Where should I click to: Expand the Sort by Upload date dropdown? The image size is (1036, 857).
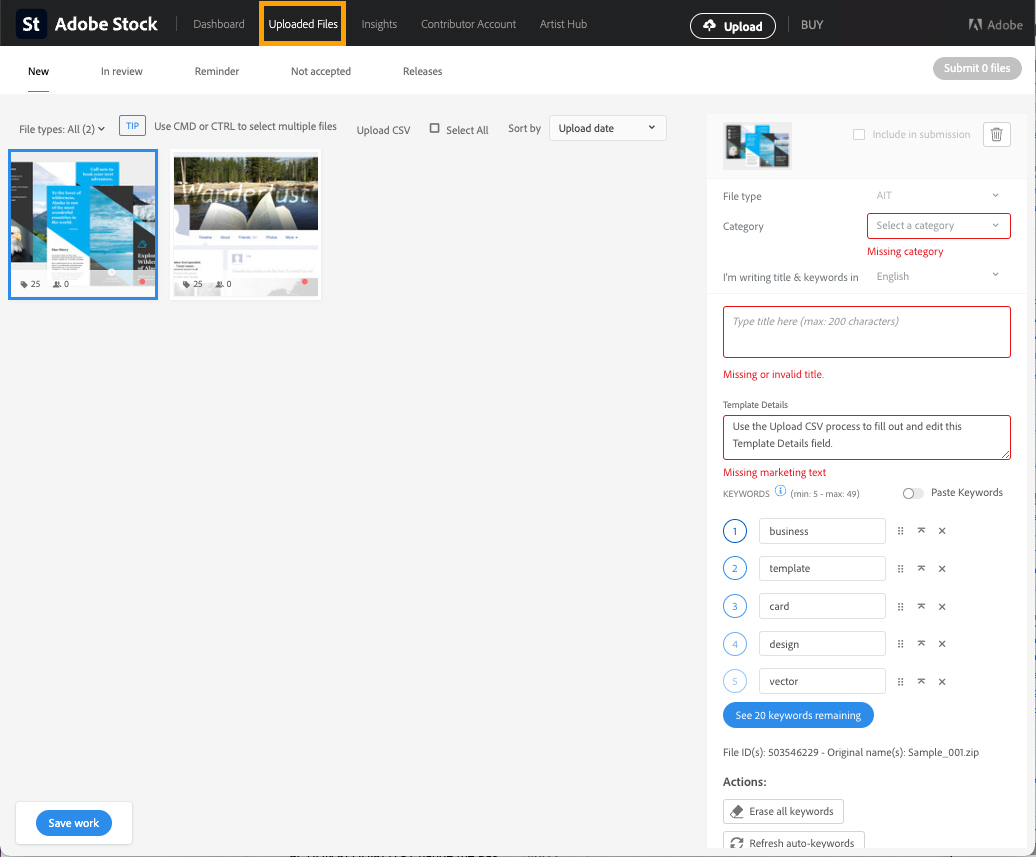[x=607, y=128]
